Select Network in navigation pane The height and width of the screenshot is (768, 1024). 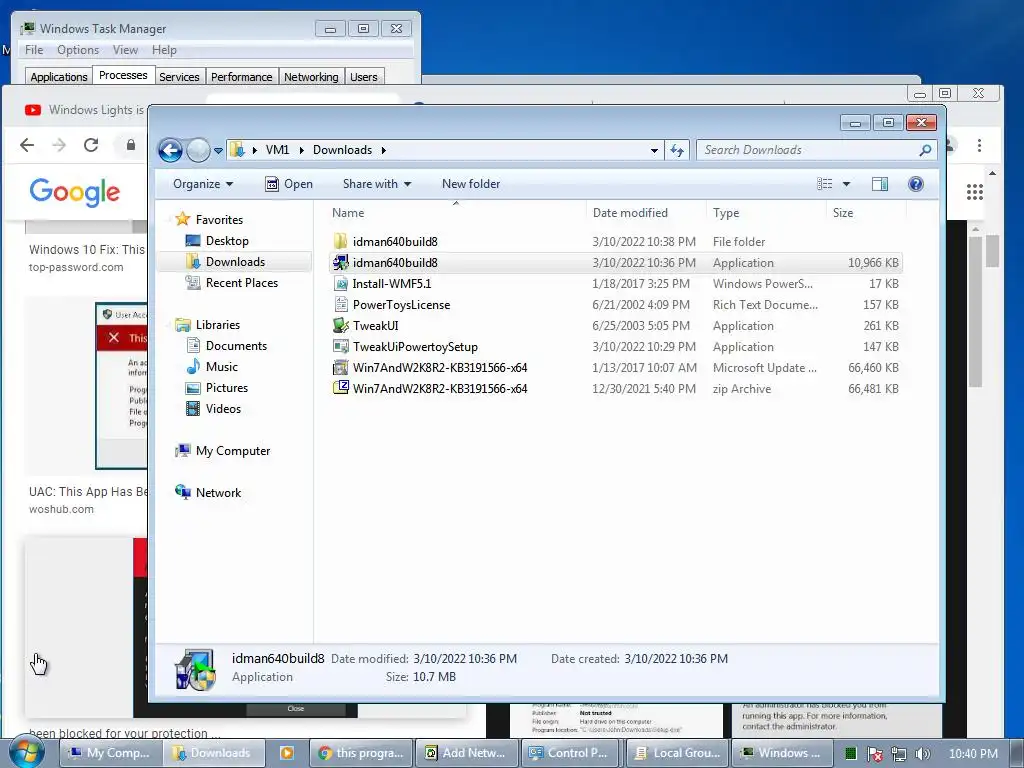click(208, 492)
